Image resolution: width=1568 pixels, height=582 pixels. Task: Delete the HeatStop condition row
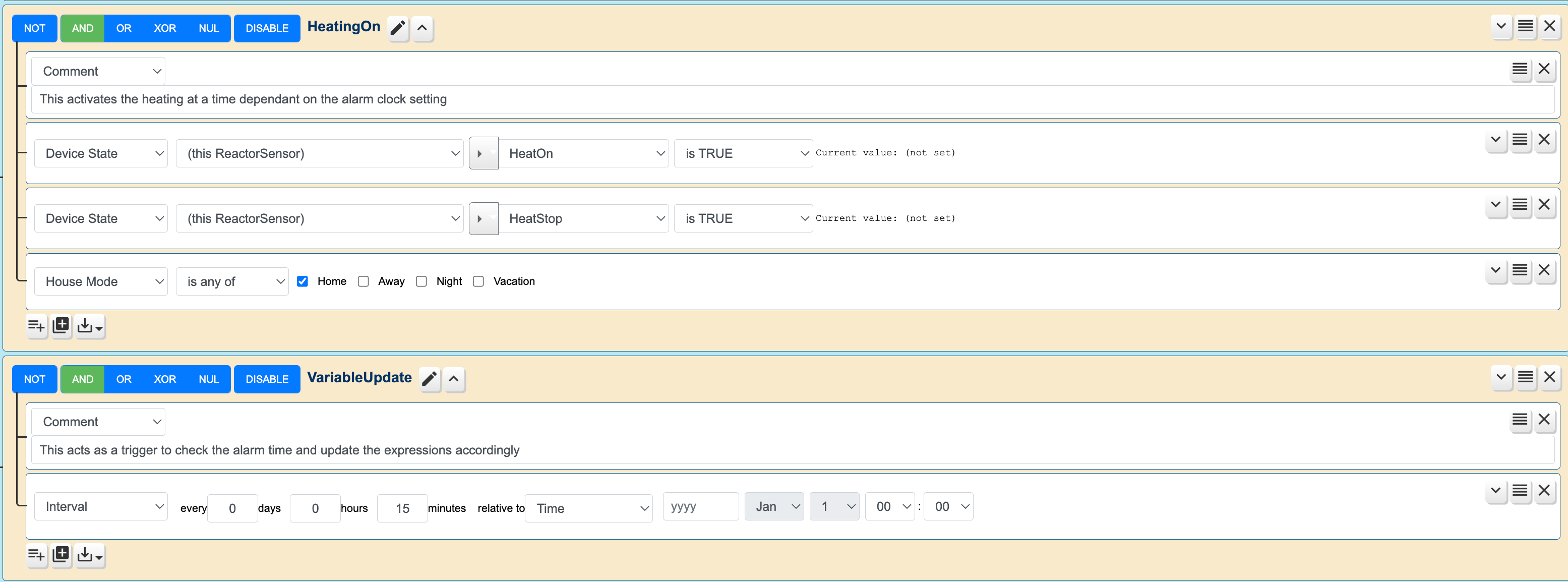[x=1544, y=205]
